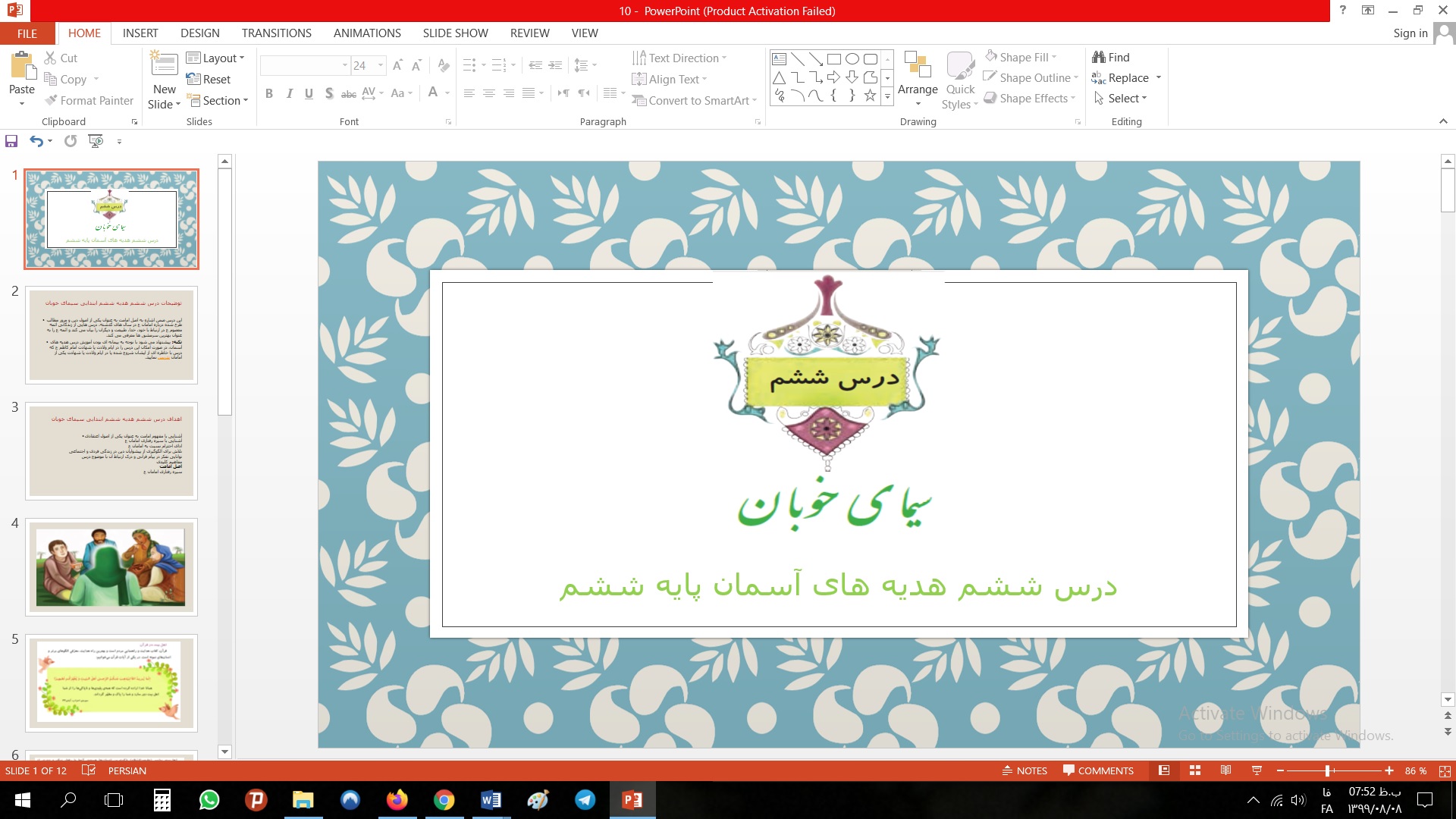Screen dimensions: 1456x819
Task: Click Fit slide to window icon
Action: (x=1445, y=770)
